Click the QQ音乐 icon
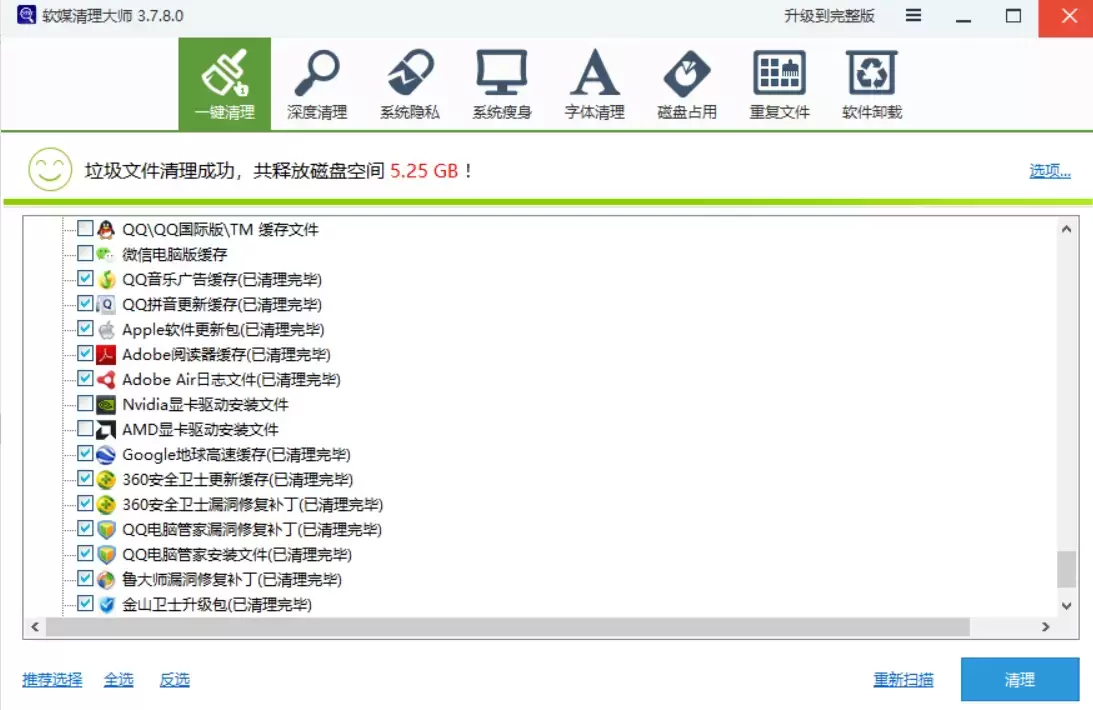 click(106, 279)
